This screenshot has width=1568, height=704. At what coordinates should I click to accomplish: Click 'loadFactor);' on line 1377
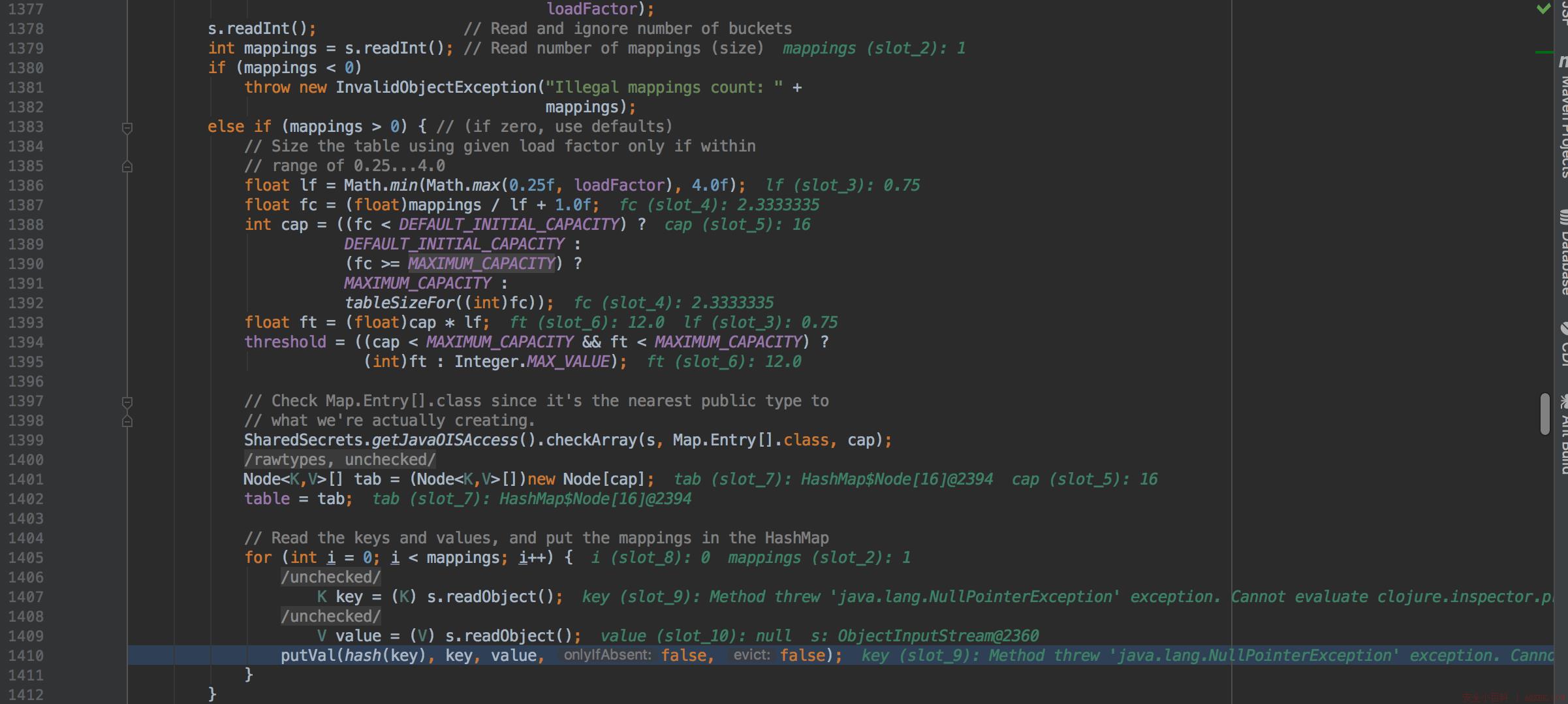[x=600, y=9]
